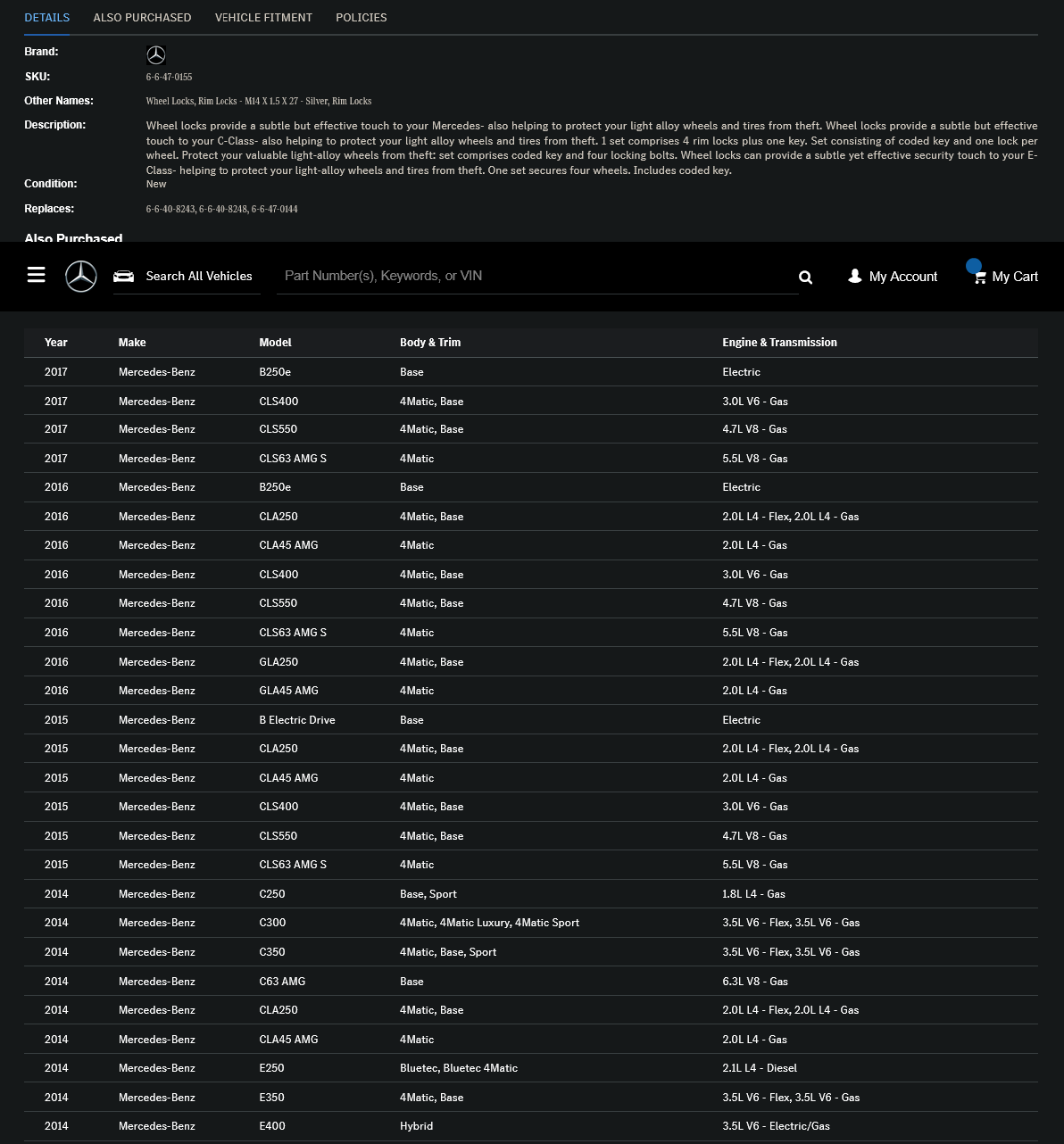The height and width of the screenshot is (1144, 1064).
Task: Select the B Electric Drive model cell
Action: point(297,720)
